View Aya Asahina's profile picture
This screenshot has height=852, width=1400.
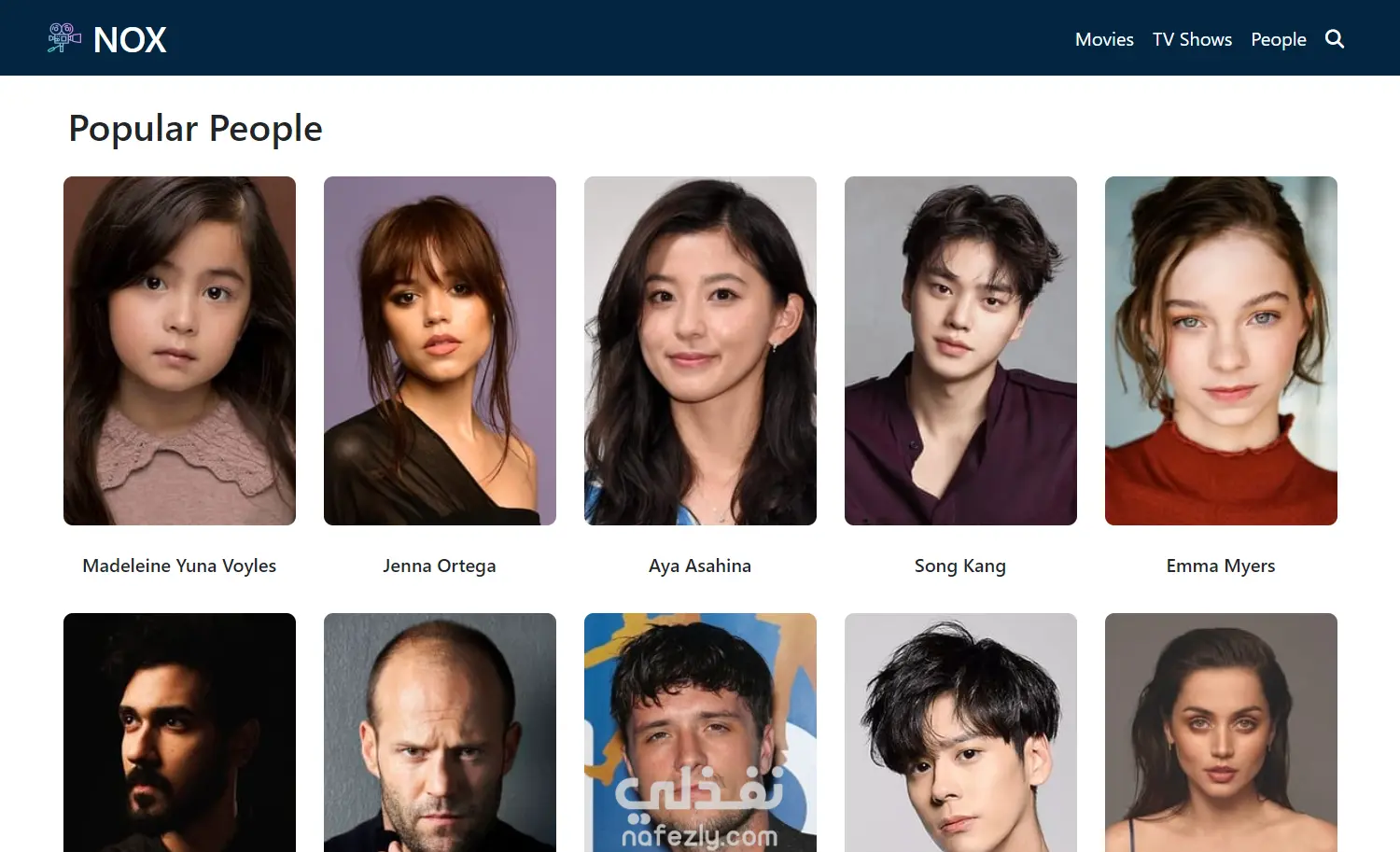point(700,351)
